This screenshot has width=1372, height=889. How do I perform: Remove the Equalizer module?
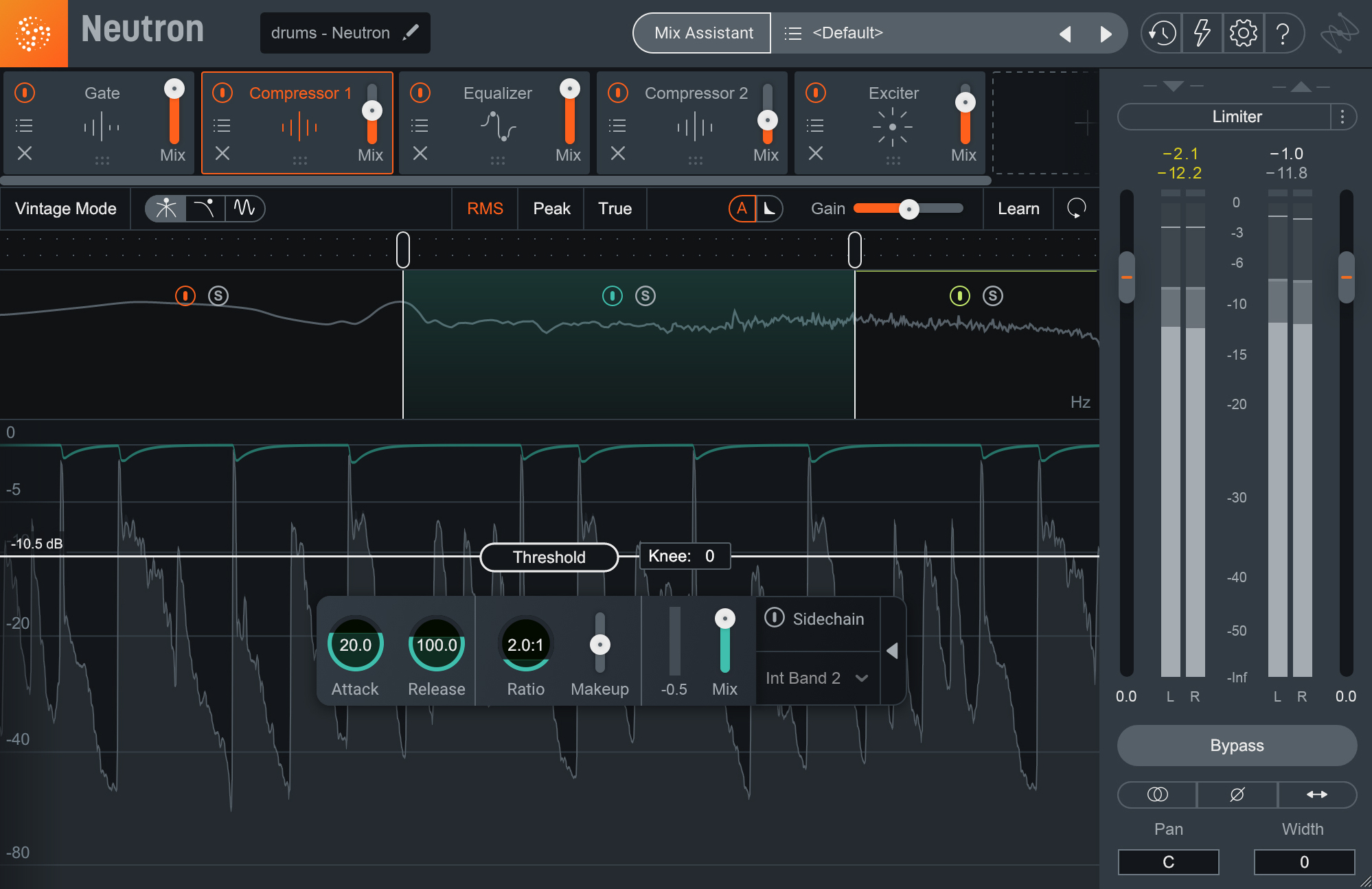click(420, 153)
